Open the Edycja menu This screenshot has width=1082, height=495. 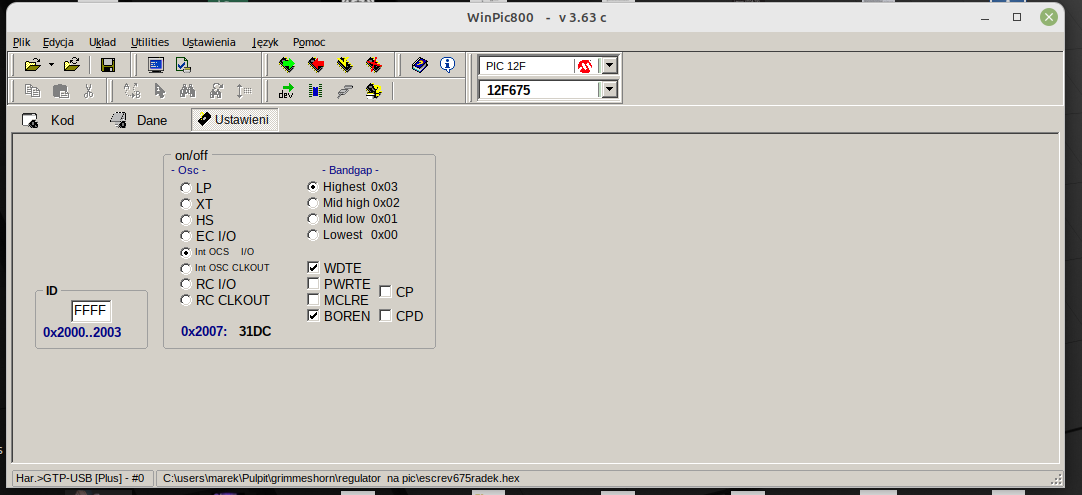[x=58, y=42]
